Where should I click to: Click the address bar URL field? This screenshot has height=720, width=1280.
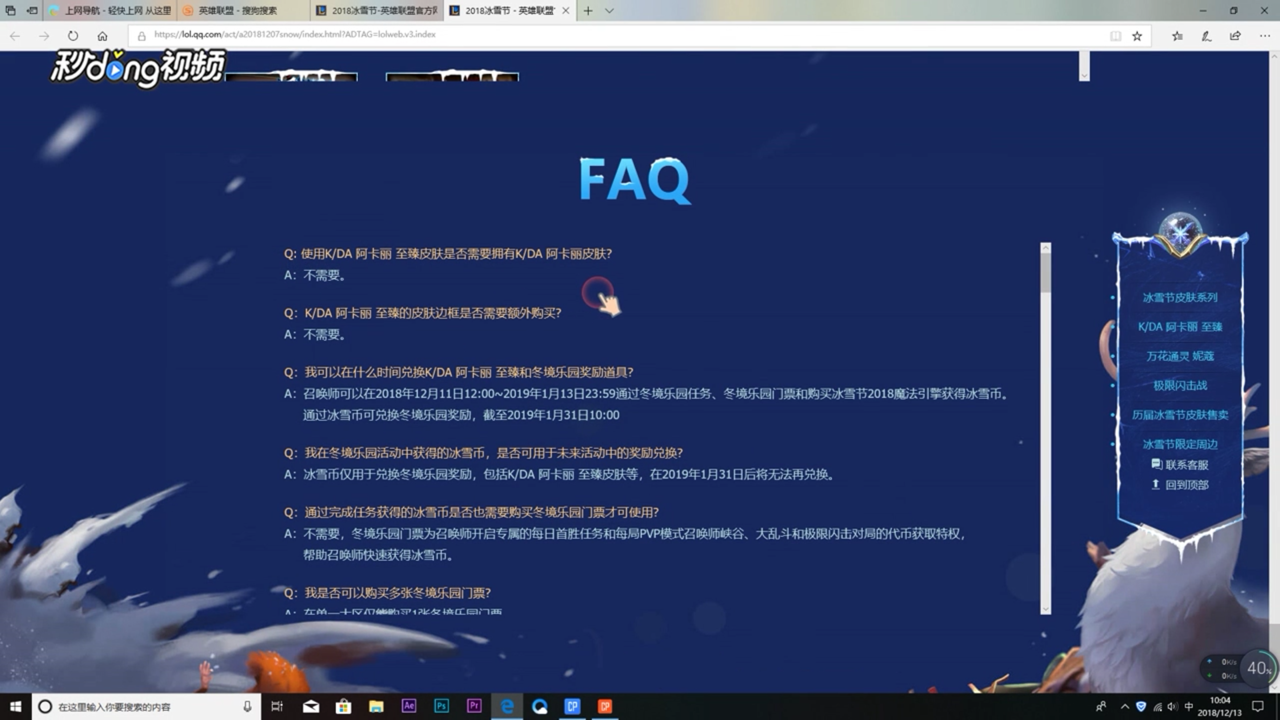coord(620,35)
